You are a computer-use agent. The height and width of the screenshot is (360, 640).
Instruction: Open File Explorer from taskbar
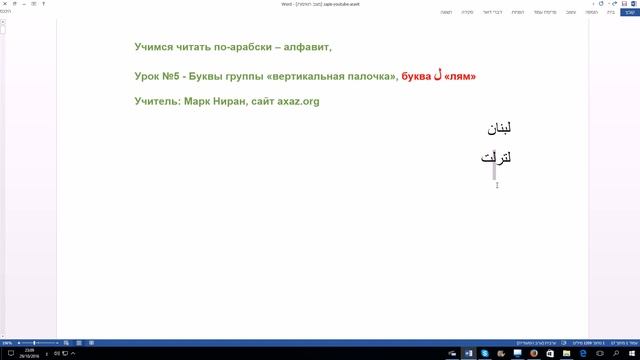(x=567, y=353)
